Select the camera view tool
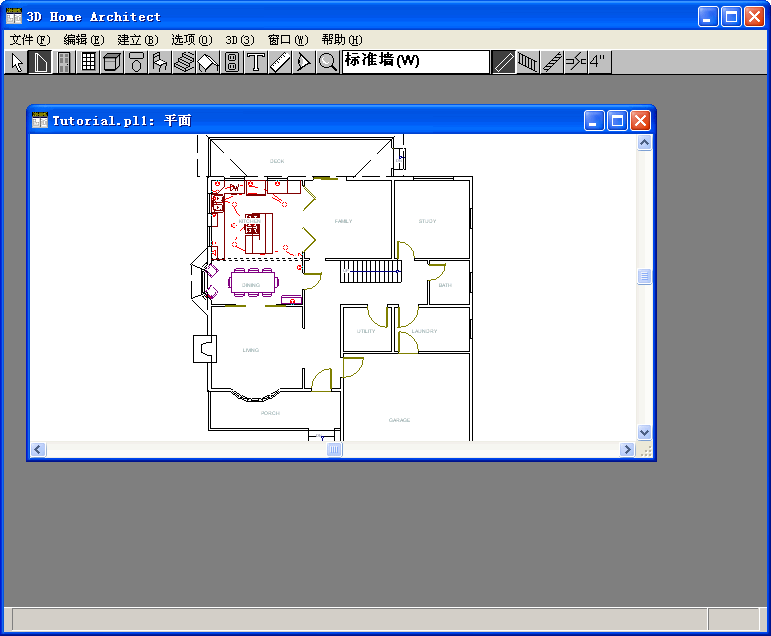 304,62
